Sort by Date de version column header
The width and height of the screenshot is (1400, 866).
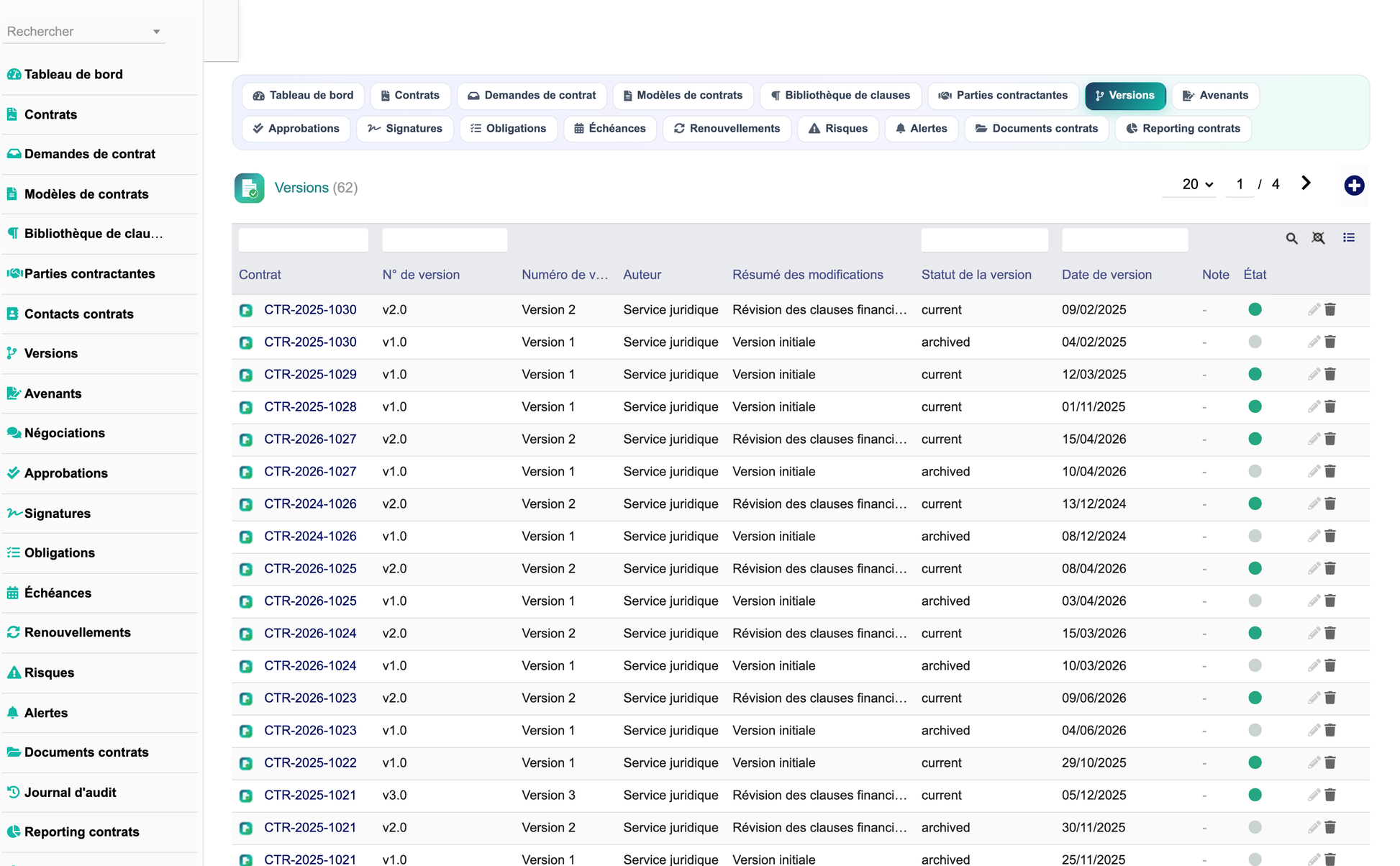click(x=1106, y=275)
